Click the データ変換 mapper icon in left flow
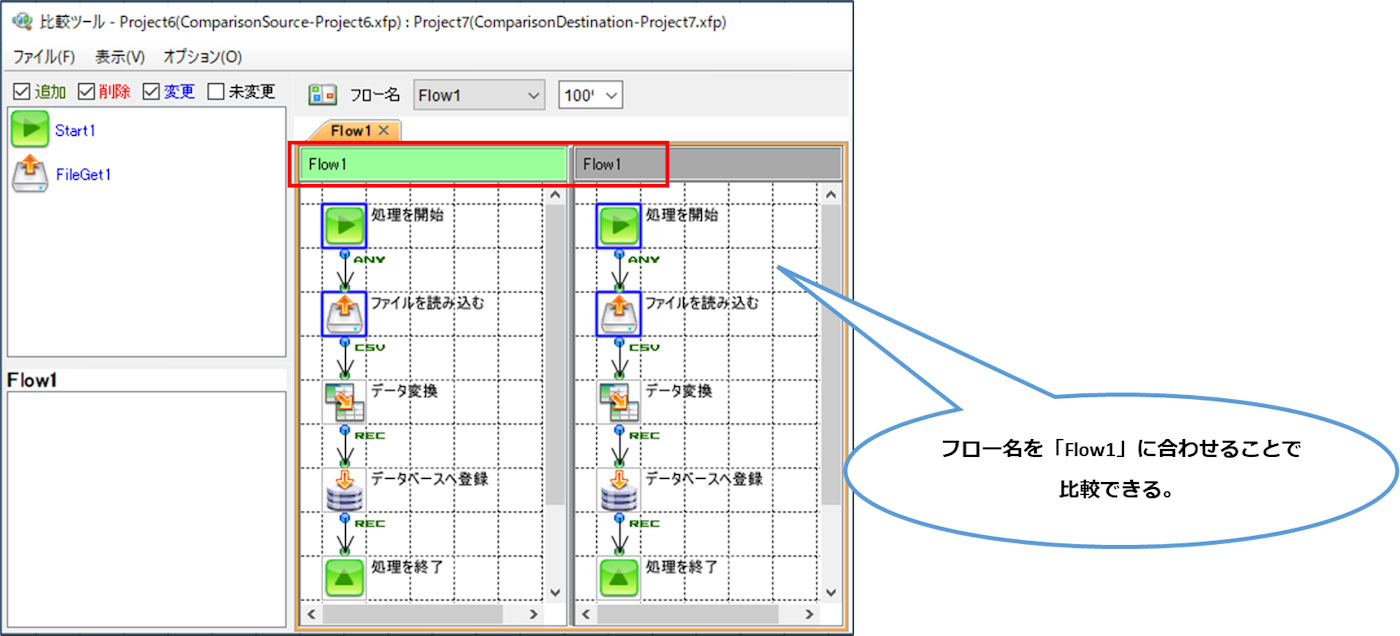Image resolution: width=1400 pixels, height=636 pixels. (344, 401)
